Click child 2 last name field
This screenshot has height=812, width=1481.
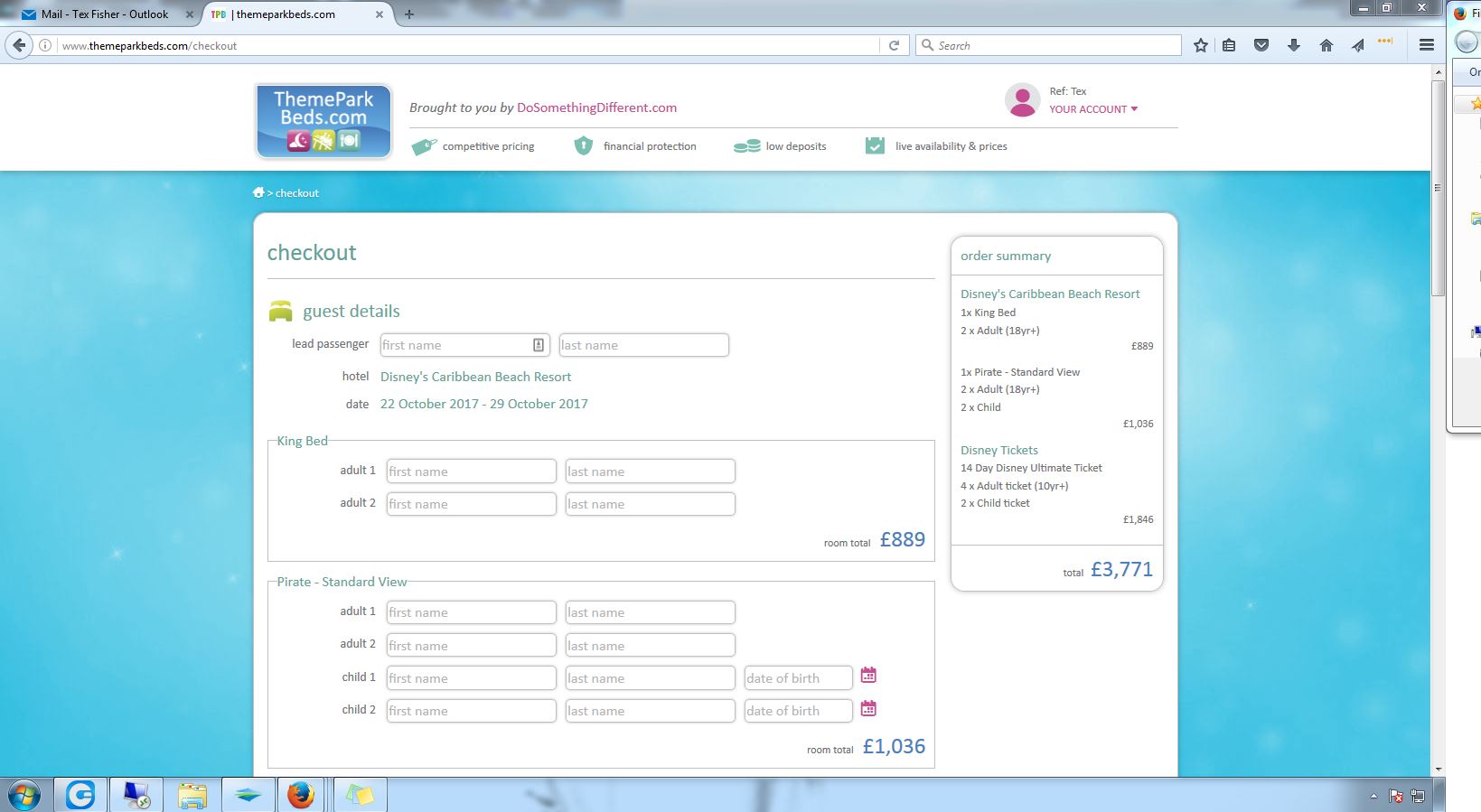[650, 711]
